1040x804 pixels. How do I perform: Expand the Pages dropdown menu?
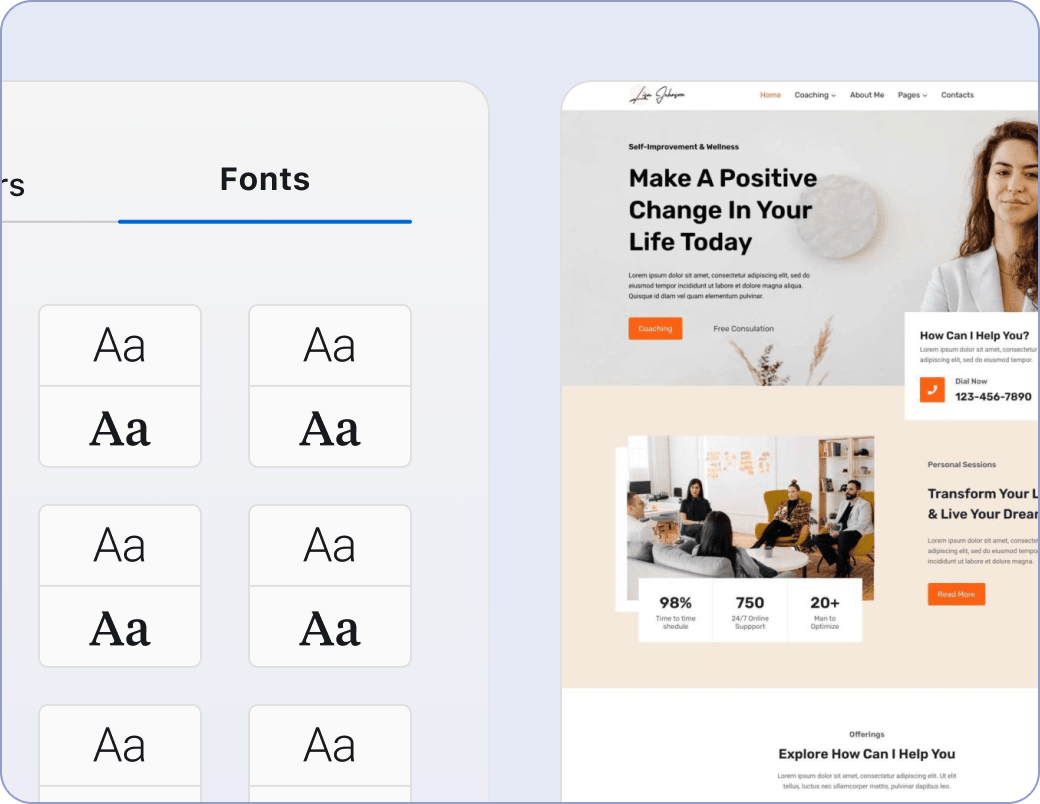912,95
